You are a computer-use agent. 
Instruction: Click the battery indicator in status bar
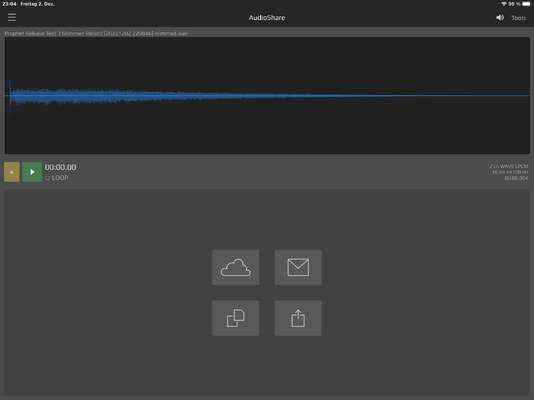pyautogui.click(x=526, y=4)
